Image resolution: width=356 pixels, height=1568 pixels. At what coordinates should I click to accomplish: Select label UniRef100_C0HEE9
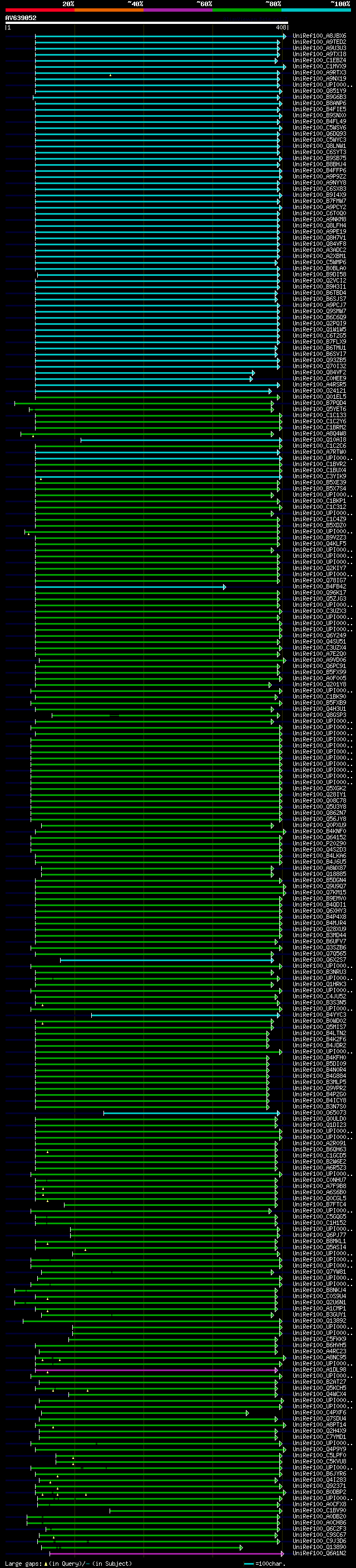click(x=319, y=379)
